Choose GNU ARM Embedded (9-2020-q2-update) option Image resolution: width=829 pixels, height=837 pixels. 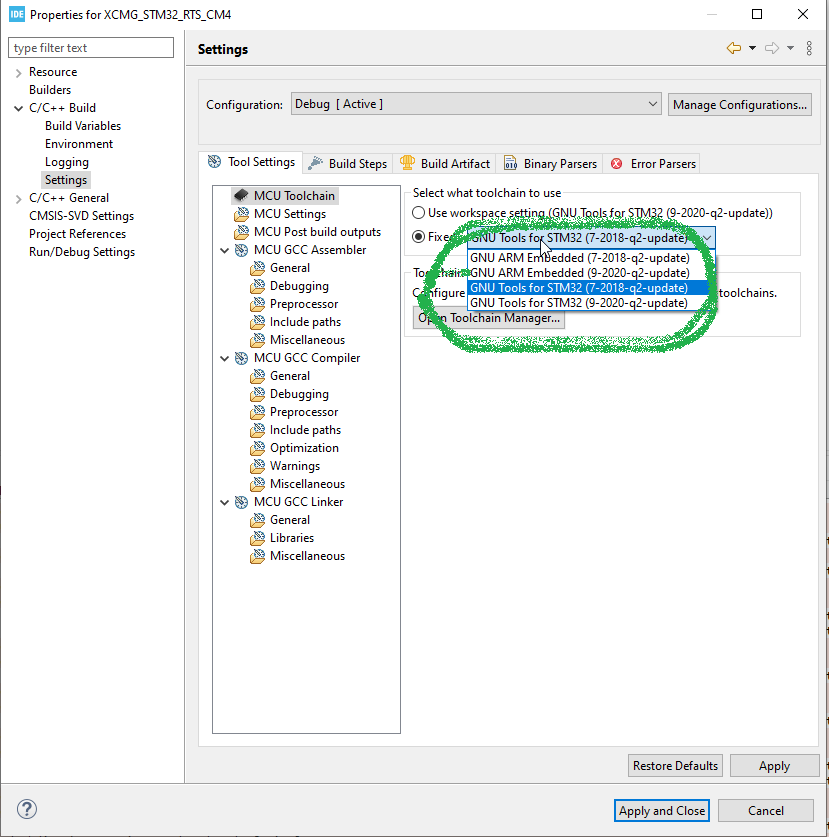[588, 273]
